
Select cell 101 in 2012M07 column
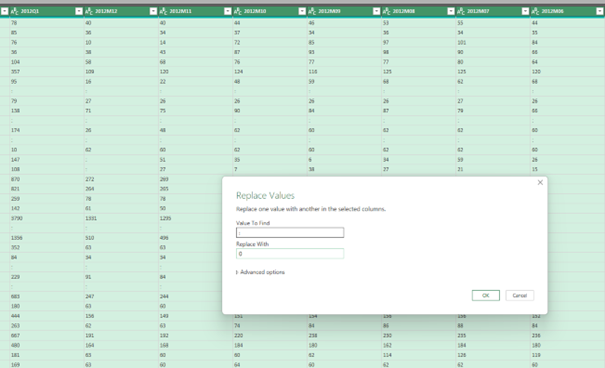[x=493, y=42]
